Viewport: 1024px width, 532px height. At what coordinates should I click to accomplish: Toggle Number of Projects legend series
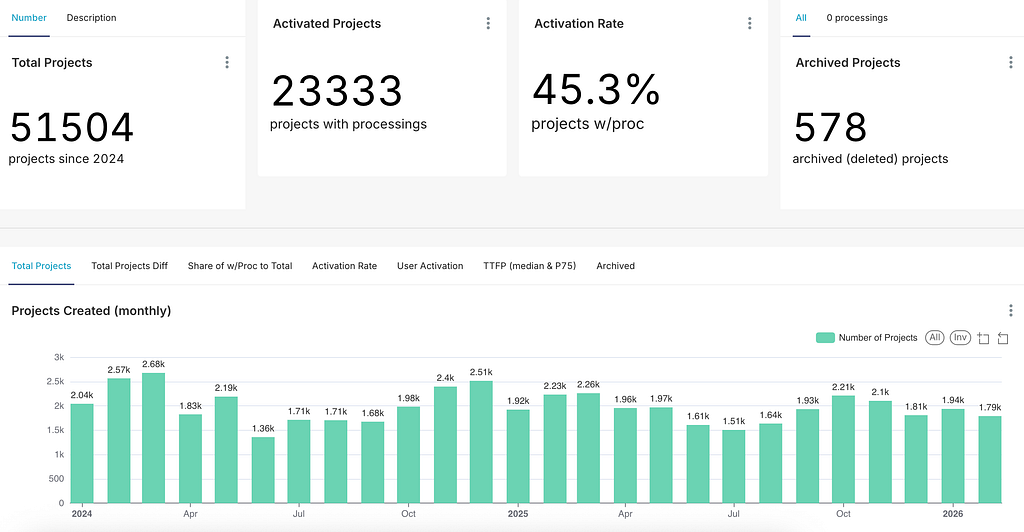click(867, 337)
